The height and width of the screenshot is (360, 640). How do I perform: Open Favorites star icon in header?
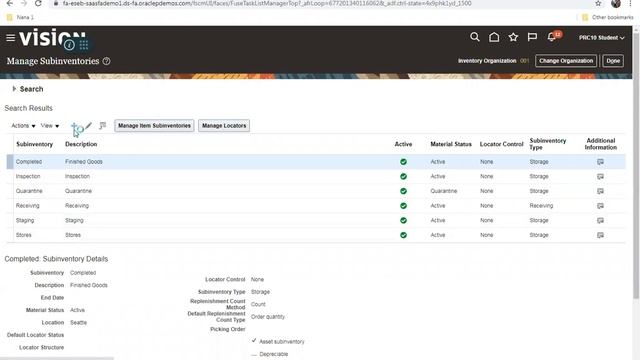pos(513,37)
